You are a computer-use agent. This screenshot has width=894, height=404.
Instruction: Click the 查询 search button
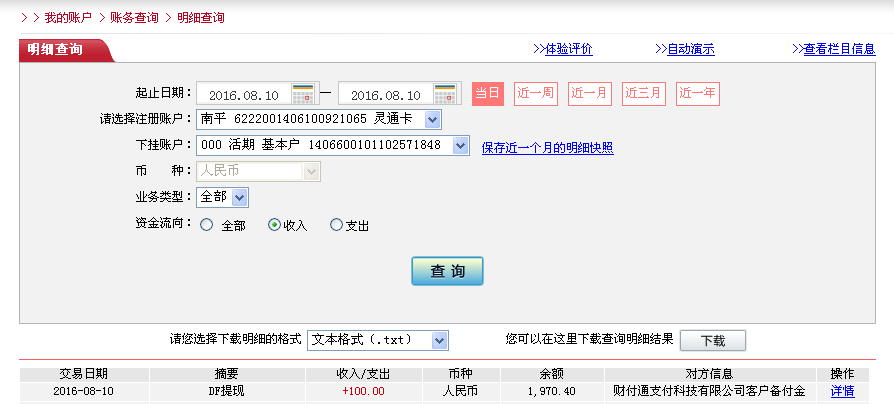[x=447, y=271]
